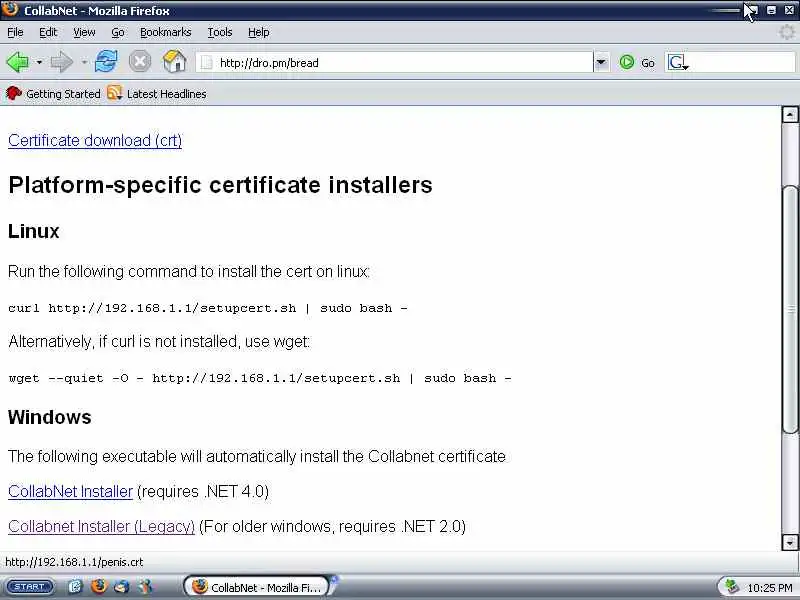Click the system tray network icon

pos(732,587)
